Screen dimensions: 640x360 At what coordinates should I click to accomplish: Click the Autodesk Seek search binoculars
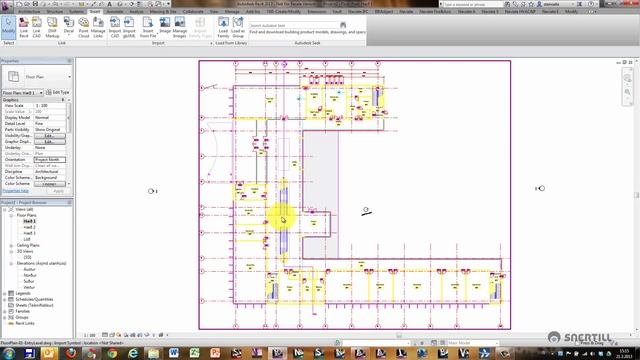343,25
